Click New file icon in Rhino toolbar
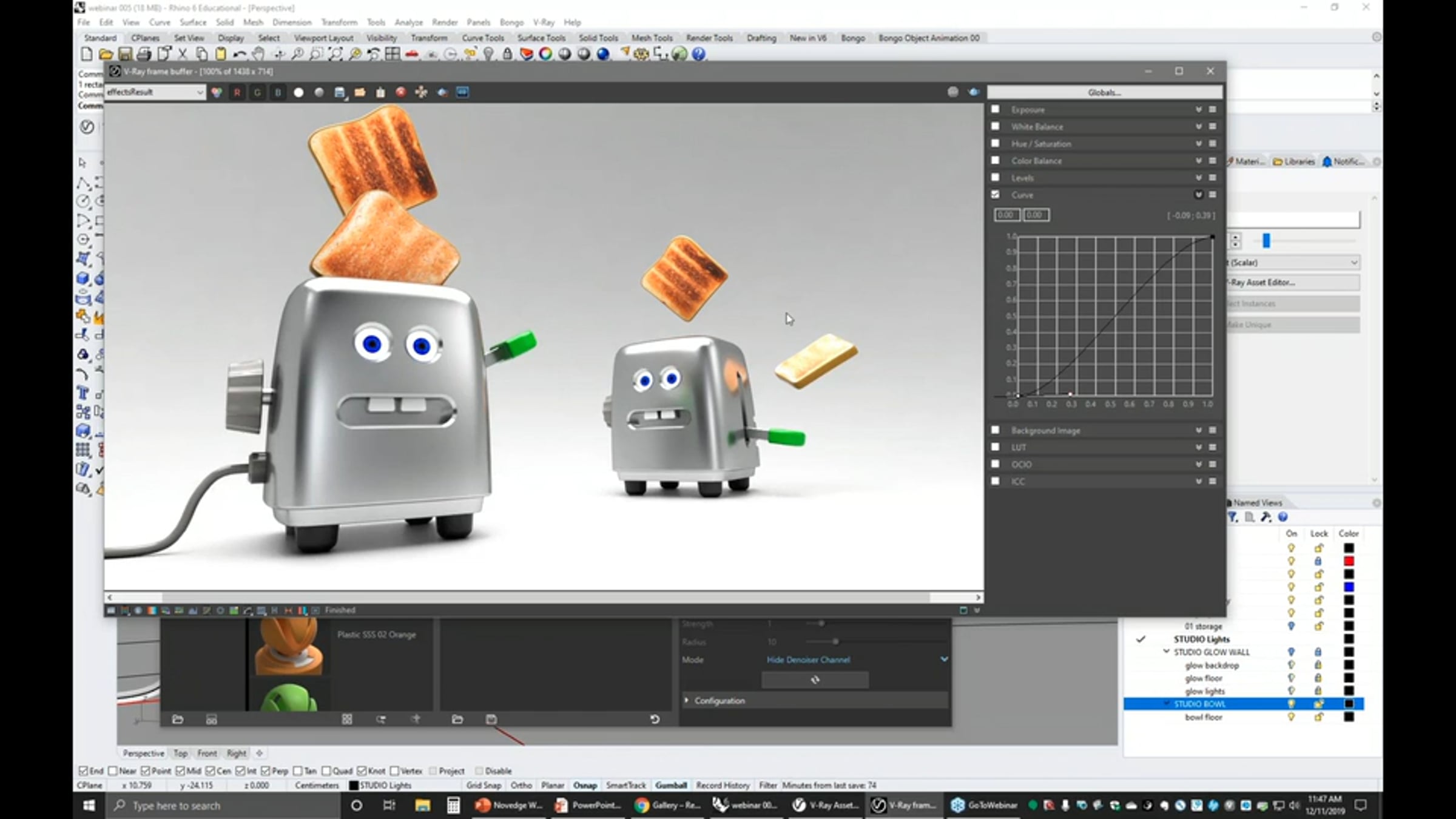Image resolution: width=1456 pixels, height=819 pixels. pyautogui.click(x=87, y=54)
